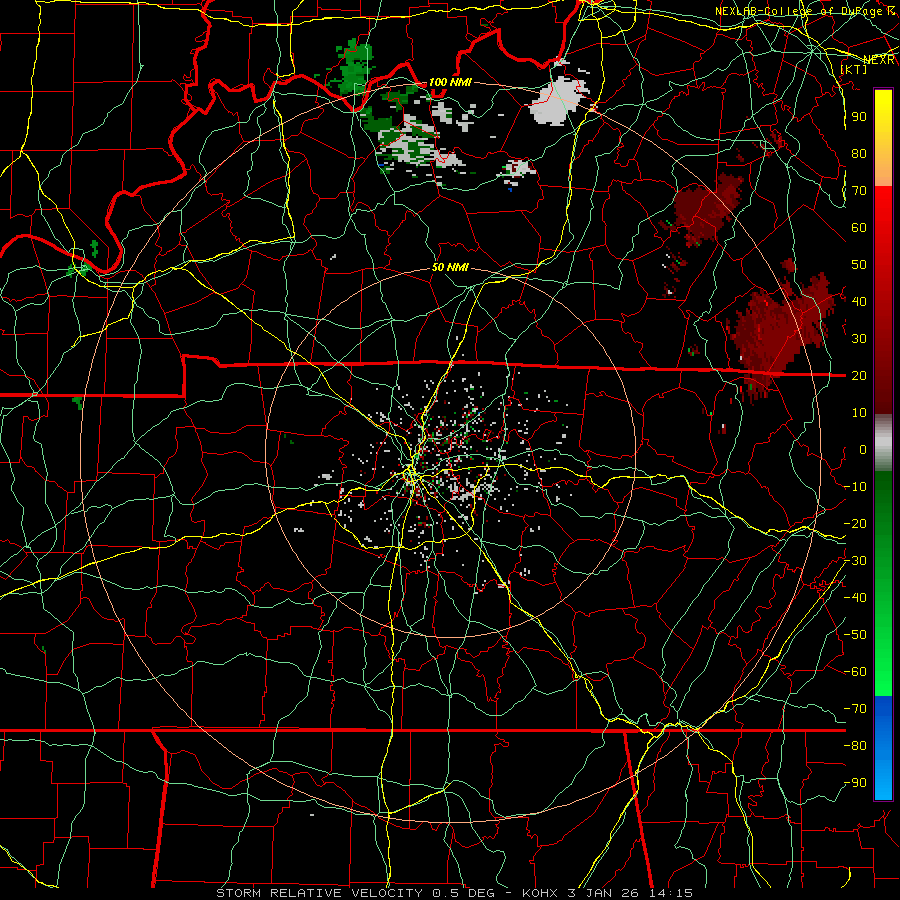Click the 10 value on velocity scale

[x=859, y=413]
